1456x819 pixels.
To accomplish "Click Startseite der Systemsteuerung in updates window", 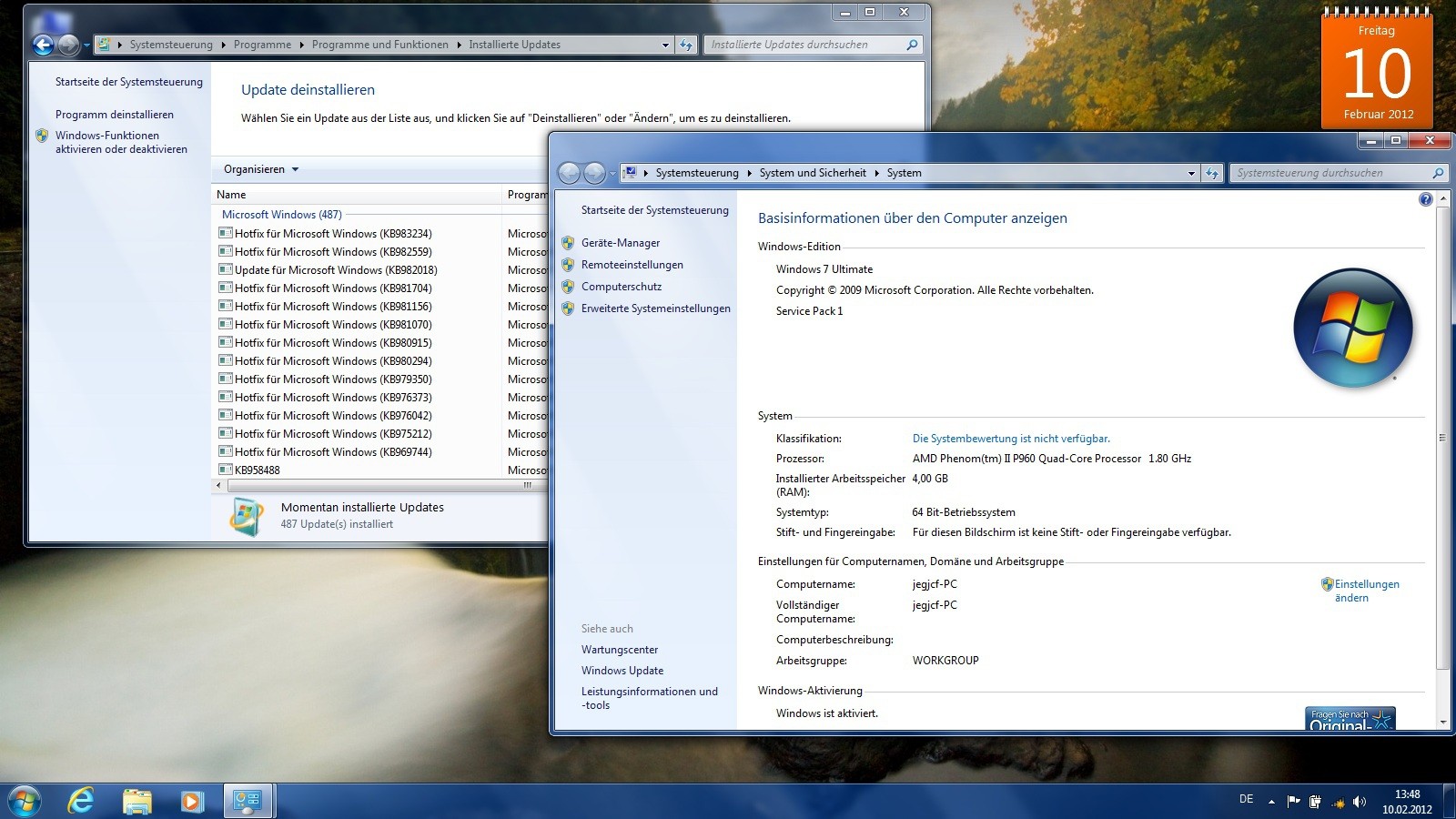I will (129, 82).
